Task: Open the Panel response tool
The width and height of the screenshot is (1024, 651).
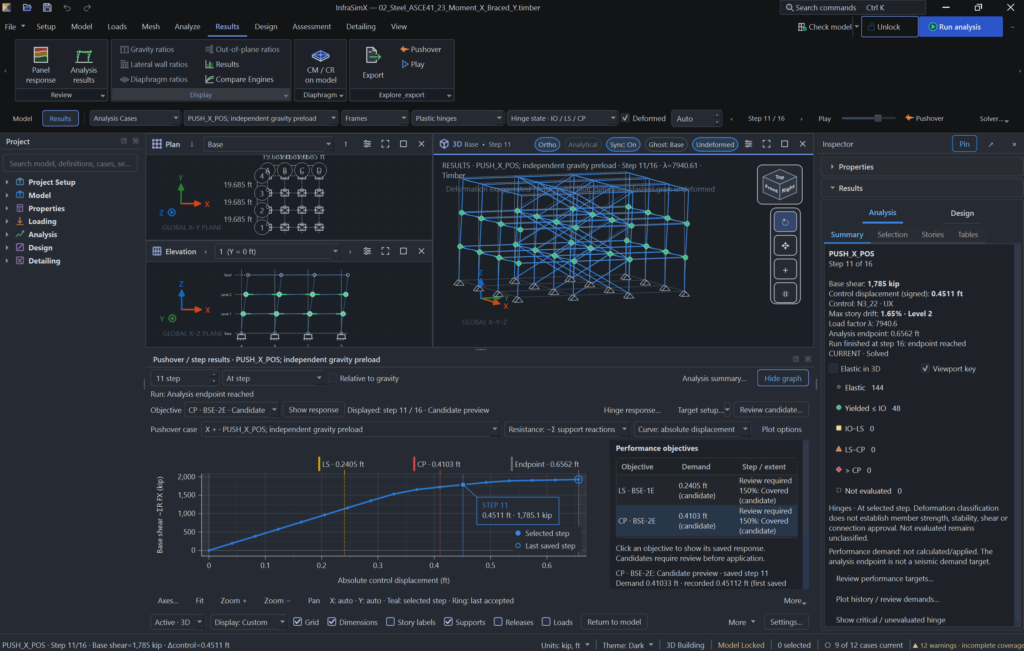Action: (40, 65)
